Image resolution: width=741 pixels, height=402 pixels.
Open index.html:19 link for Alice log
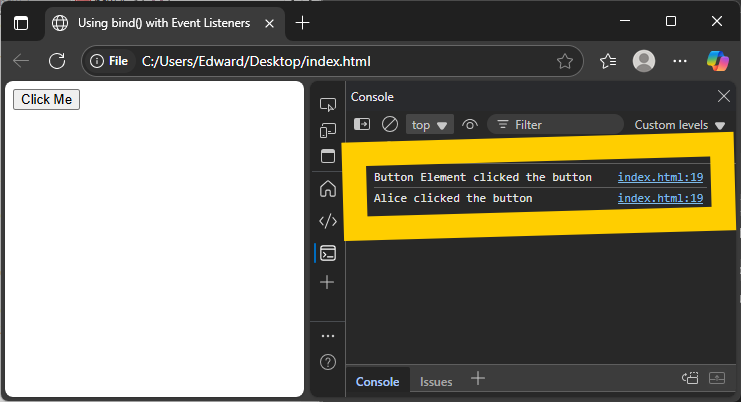pyautogui.click(x=660, y=198)
